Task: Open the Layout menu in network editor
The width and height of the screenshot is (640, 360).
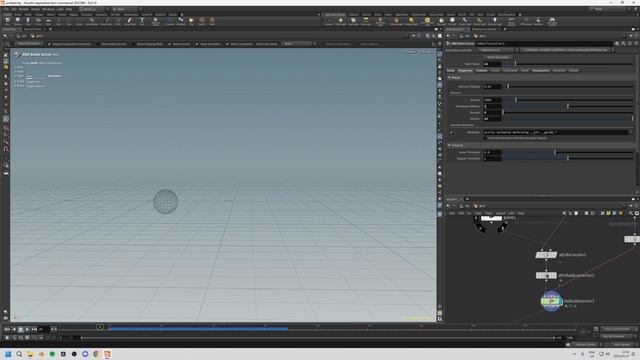Action: (500, 213)
